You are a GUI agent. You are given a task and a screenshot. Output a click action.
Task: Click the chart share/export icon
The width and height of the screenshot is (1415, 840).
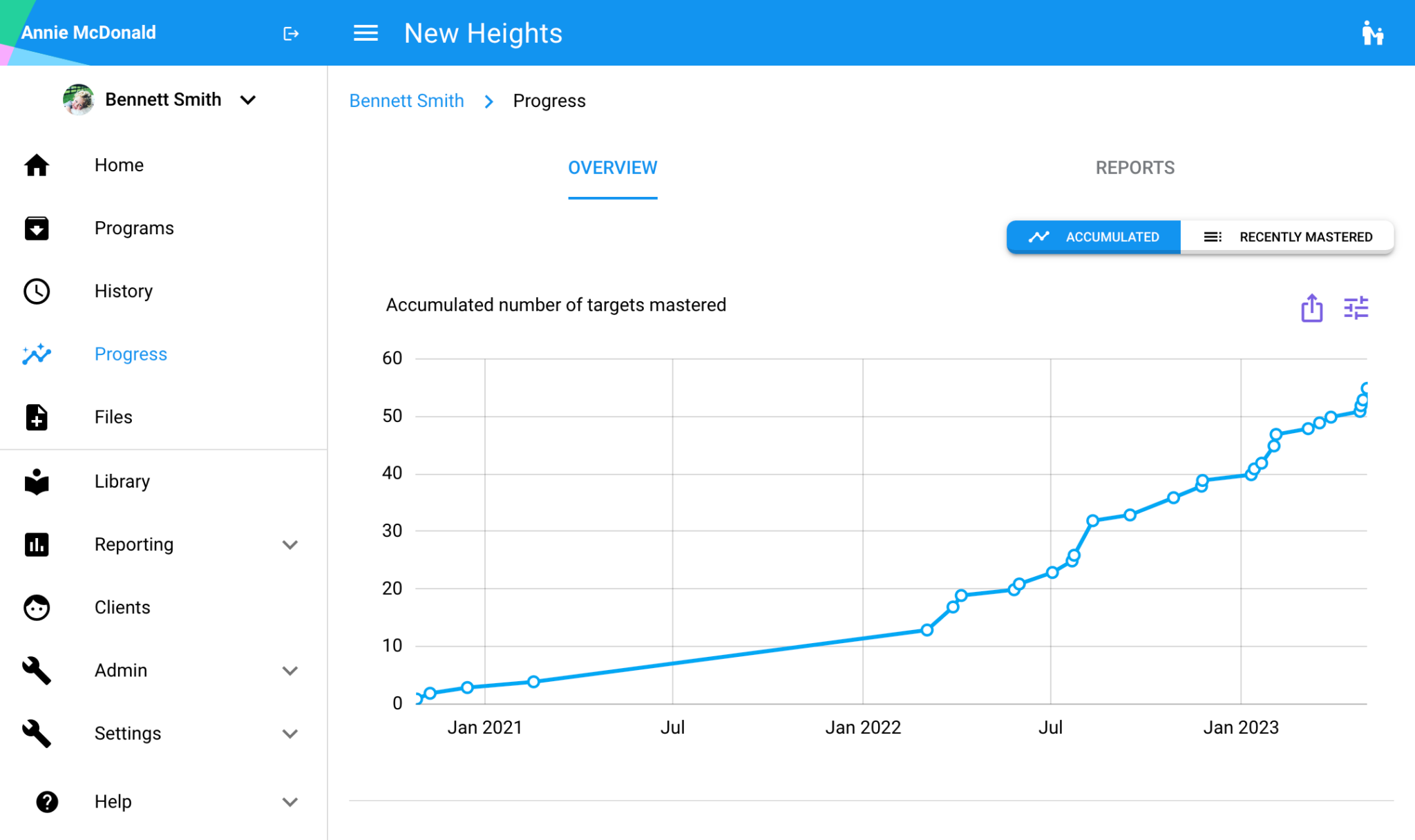(1311, 308)
